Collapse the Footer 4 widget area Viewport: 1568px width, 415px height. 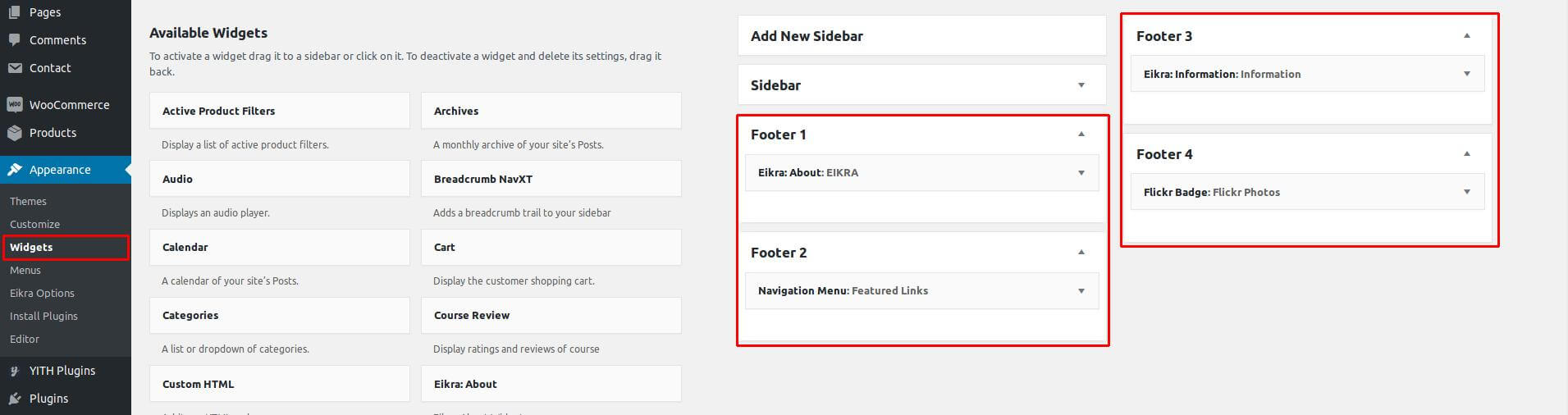click(1466, 153)
